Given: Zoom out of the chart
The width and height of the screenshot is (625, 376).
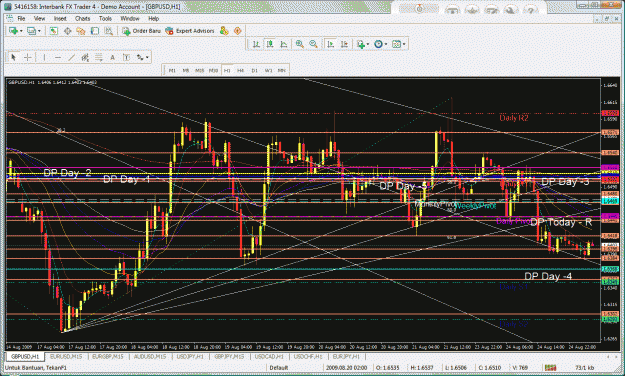Looking at the screenshot, I should tap(313, 44).
